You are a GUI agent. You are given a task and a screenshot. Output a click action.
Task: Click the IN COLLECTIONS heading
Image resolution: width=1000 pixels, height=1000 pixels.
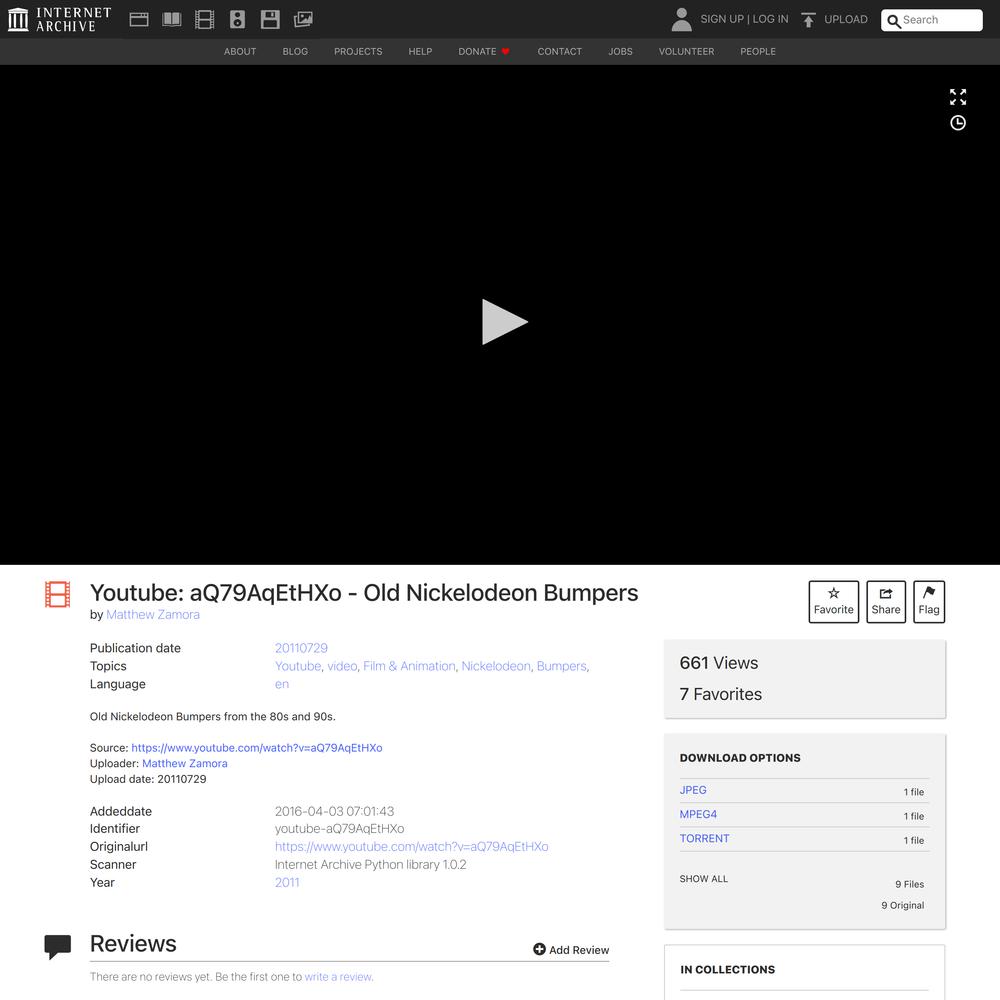728,969
